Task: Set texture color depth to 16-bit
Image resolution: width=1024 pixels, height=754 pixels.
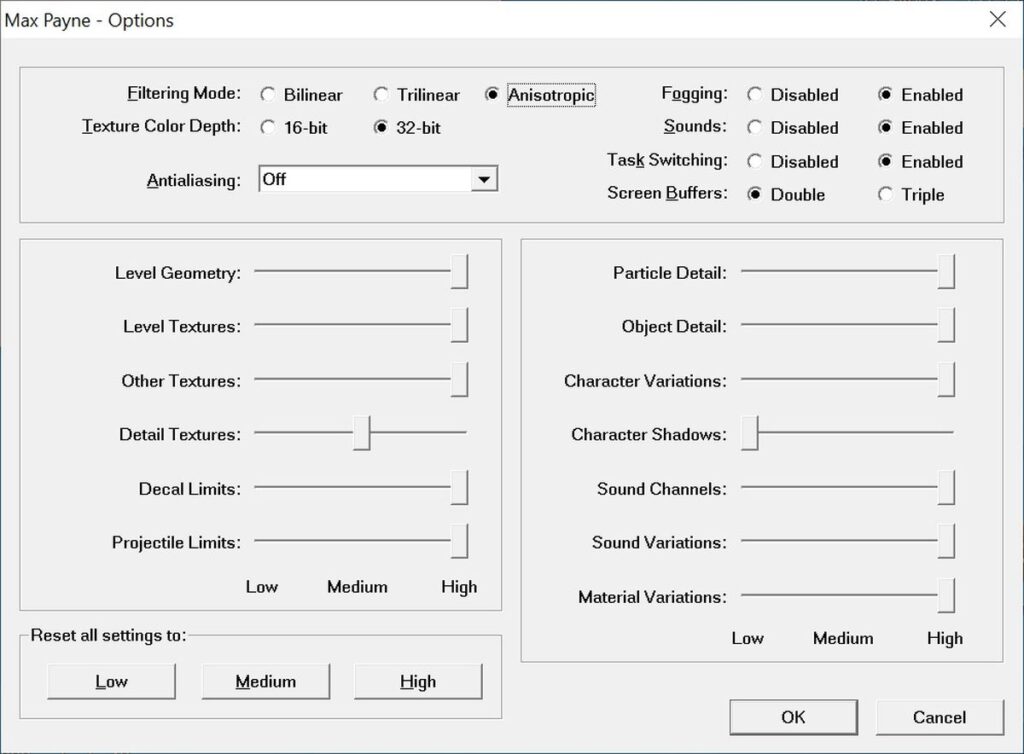Action: tap(293, 127)
